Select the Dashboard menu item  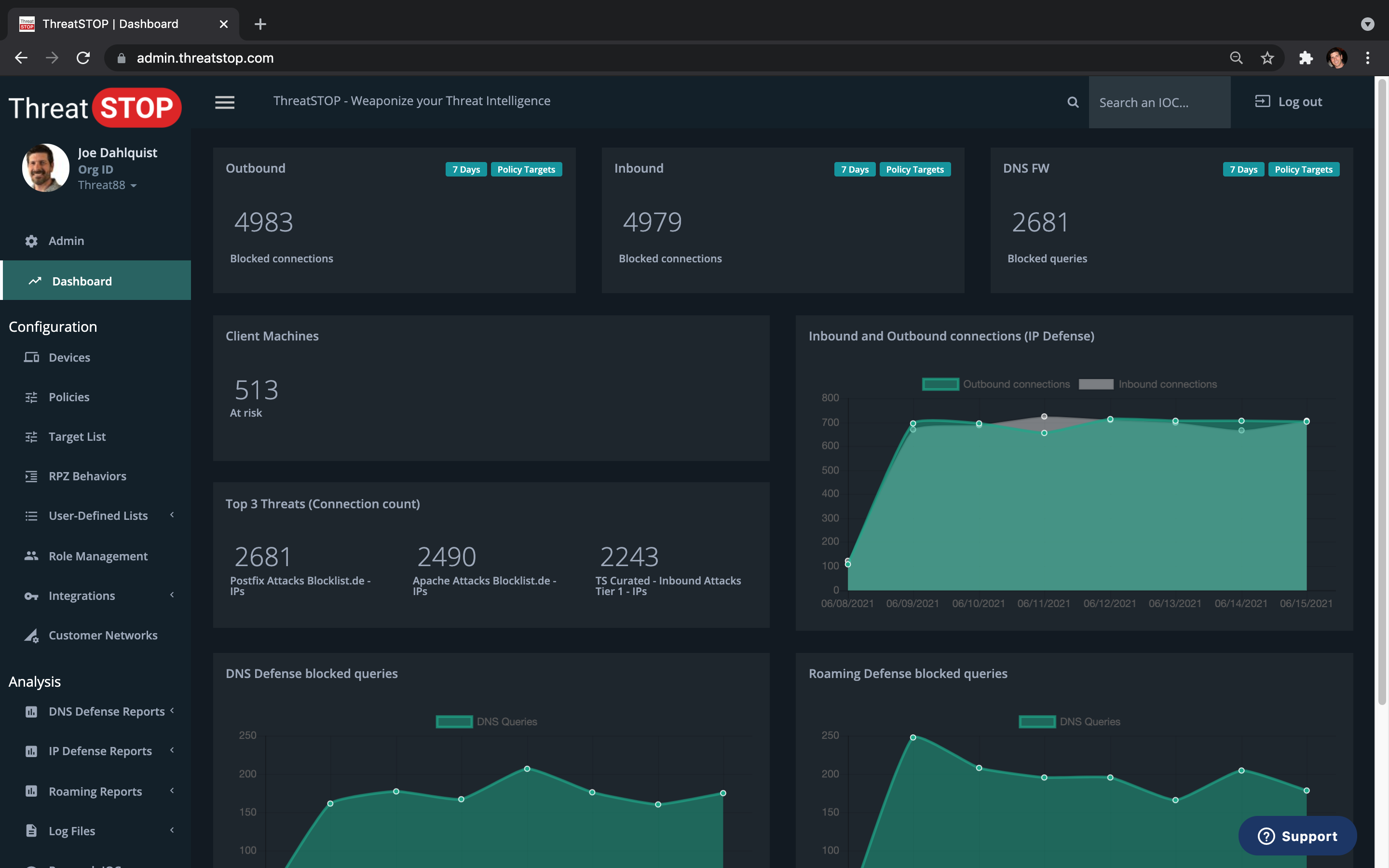(x=82, y=281)
